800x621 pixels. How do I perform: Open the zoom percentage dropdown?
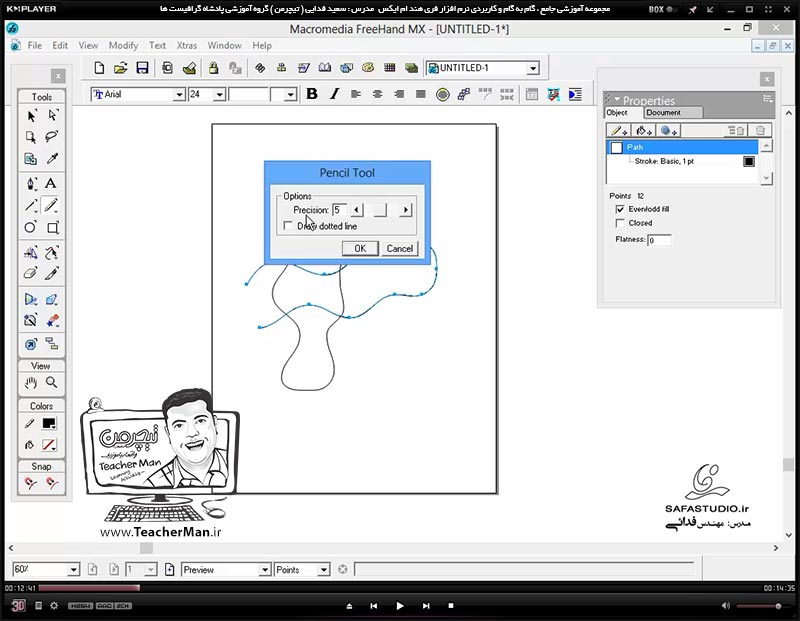[73, 569]
